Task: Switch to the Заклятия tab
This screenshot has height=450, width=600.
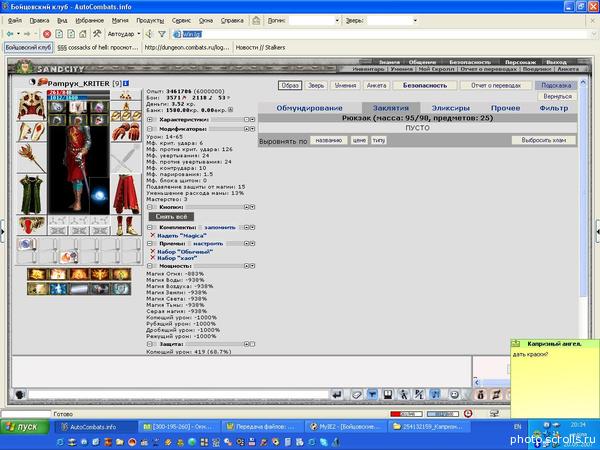Action: [x=391, y=108]
